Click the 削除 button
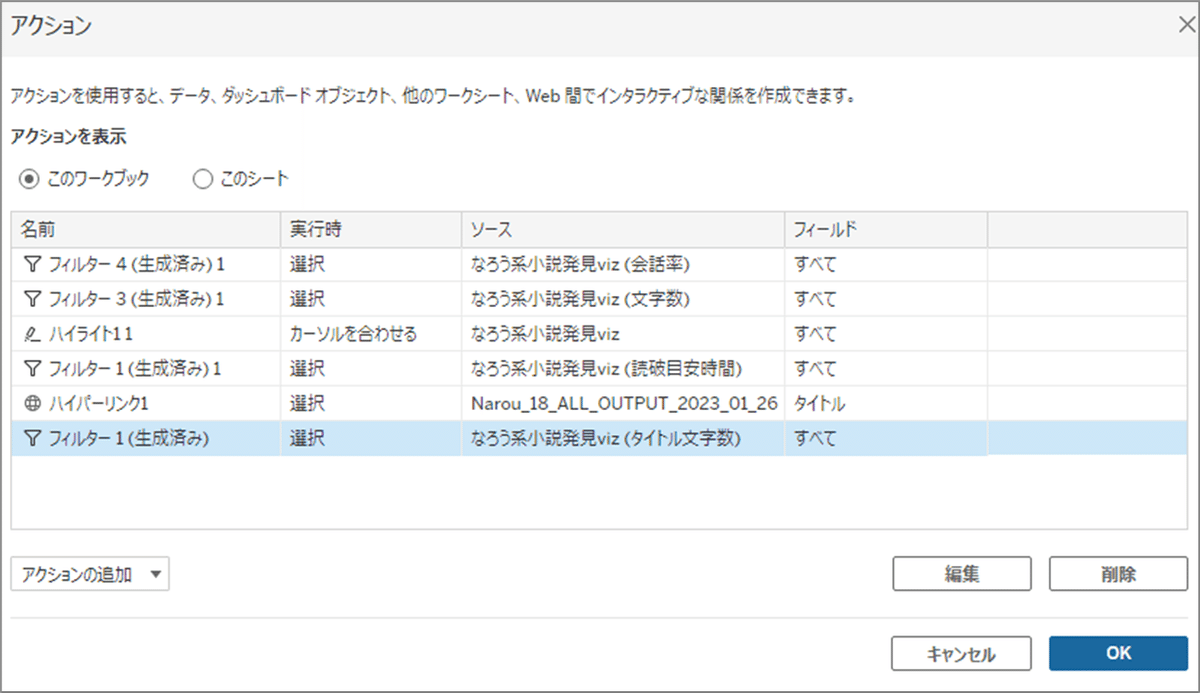Image resolution: width=1200 pixels, height=693 pixels. [x=1118, y=574]
